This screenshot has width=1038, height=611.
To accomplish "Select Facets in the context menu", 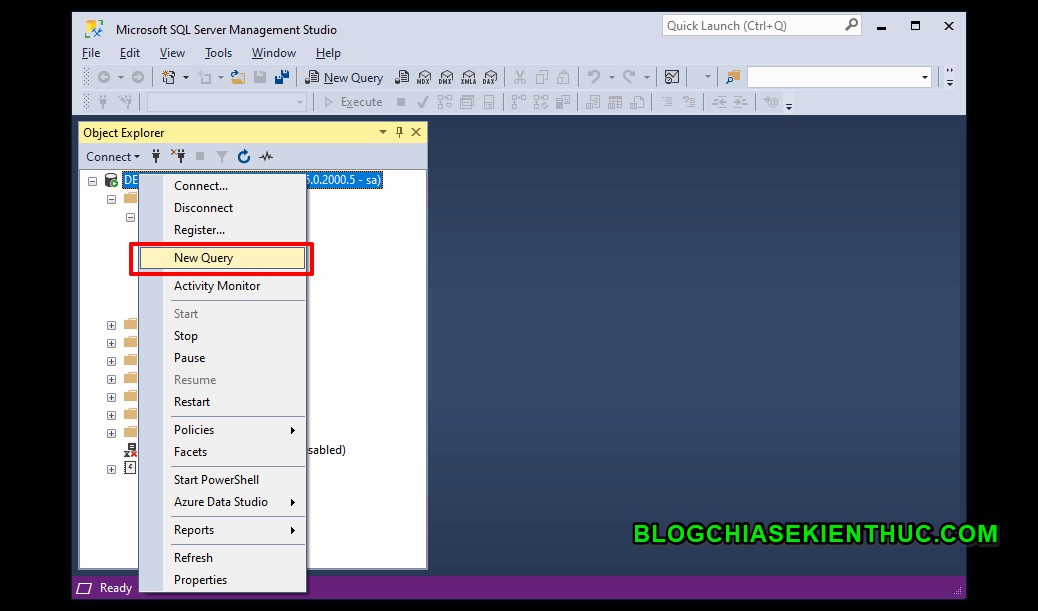I will [x=222, y=452].
